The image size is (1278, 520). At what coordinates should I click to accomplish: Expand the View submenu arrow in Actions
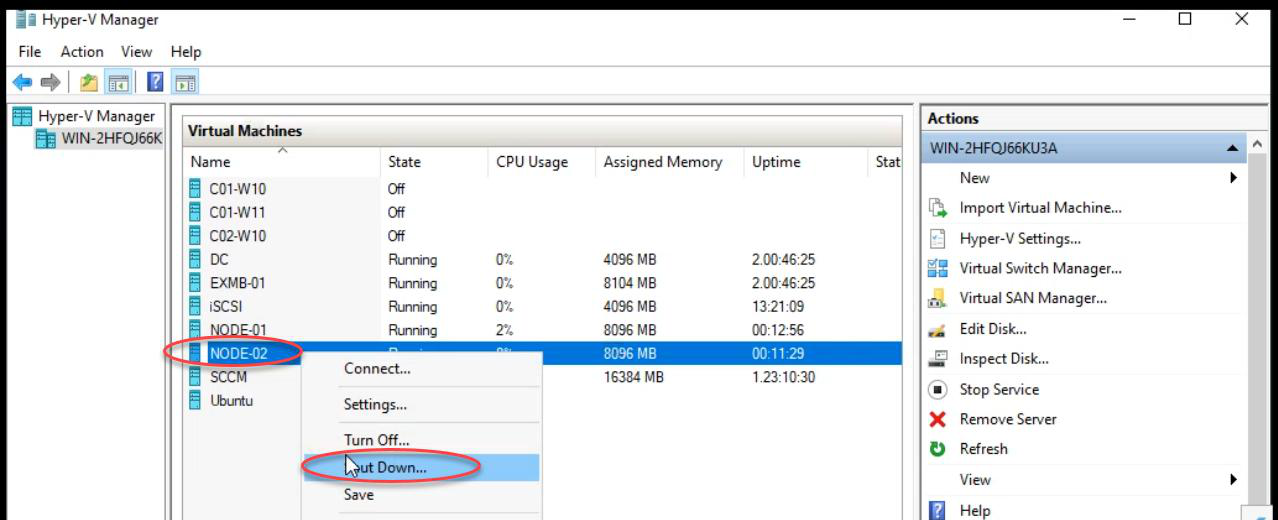coord(1233,480)
